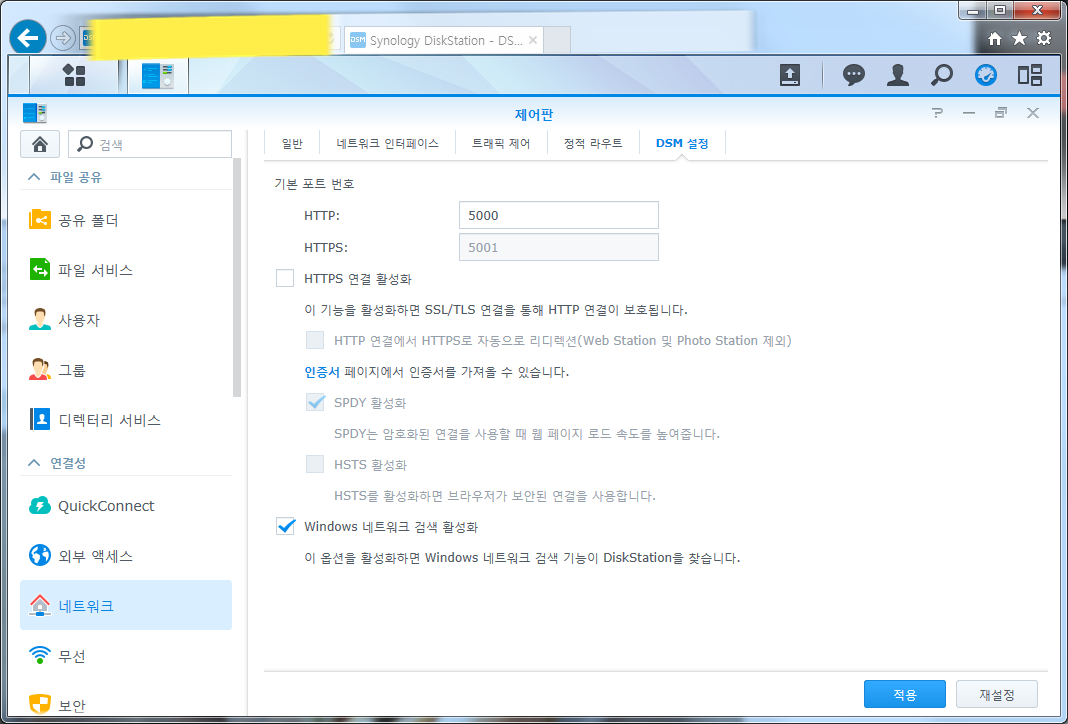
Task: Open help with the question mark icon
Action: click(937, 112)
